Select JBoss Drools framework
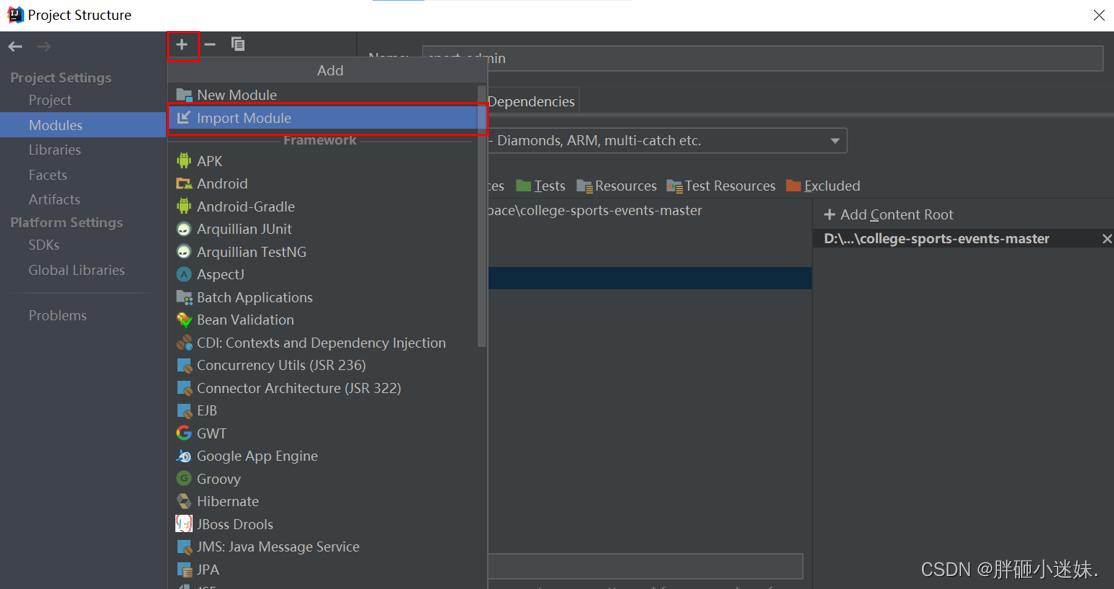 [x=327, y=524]
